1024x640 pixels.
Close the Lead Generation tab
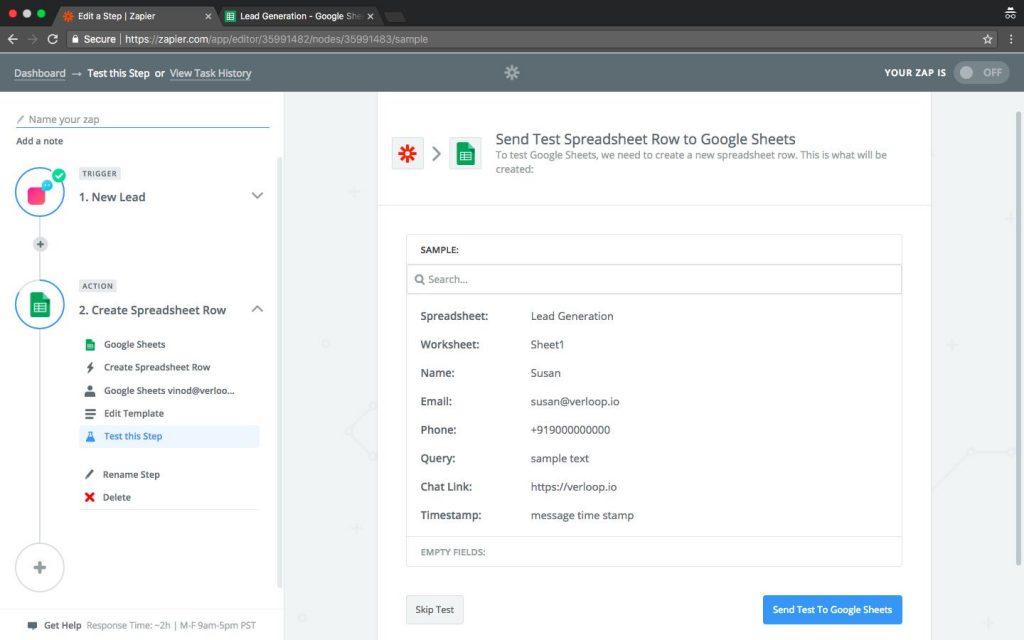click(370, 16)
